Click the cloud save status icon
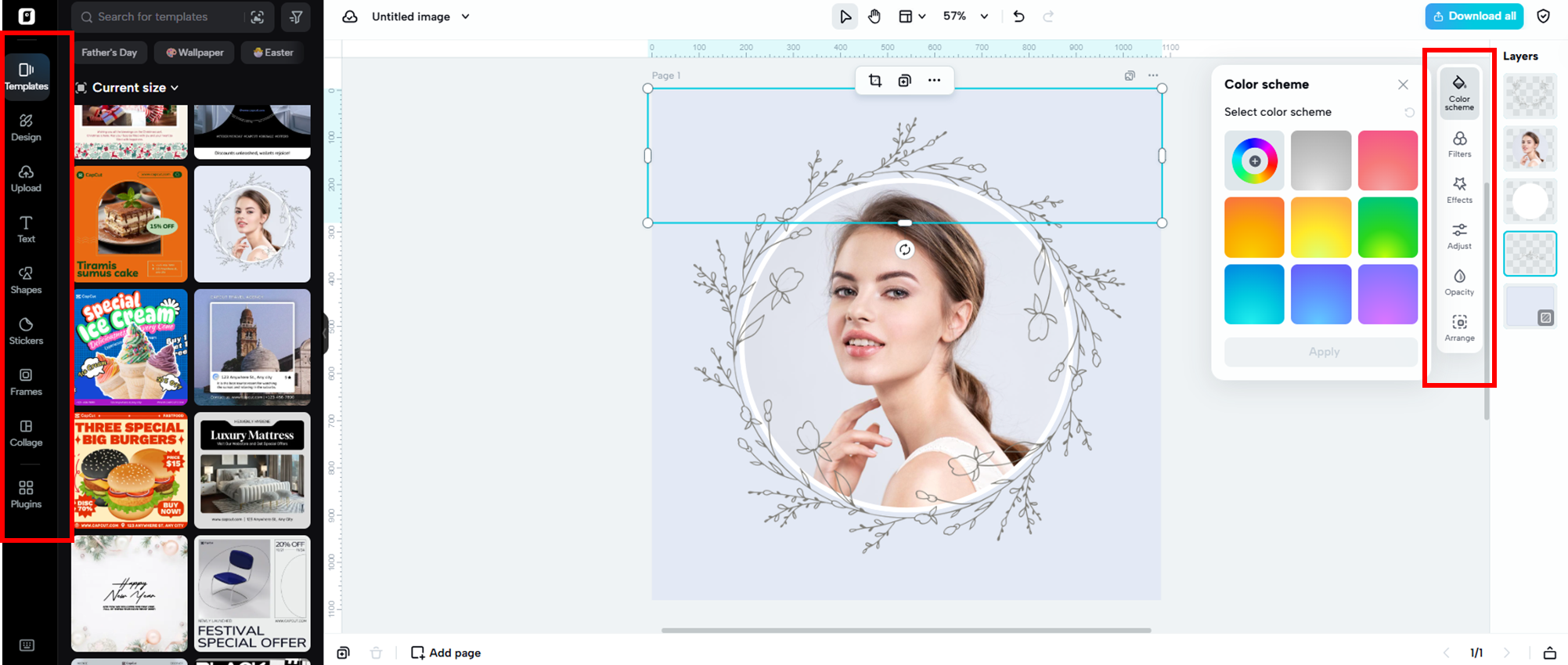1568x665 pixels. (350, 16)
